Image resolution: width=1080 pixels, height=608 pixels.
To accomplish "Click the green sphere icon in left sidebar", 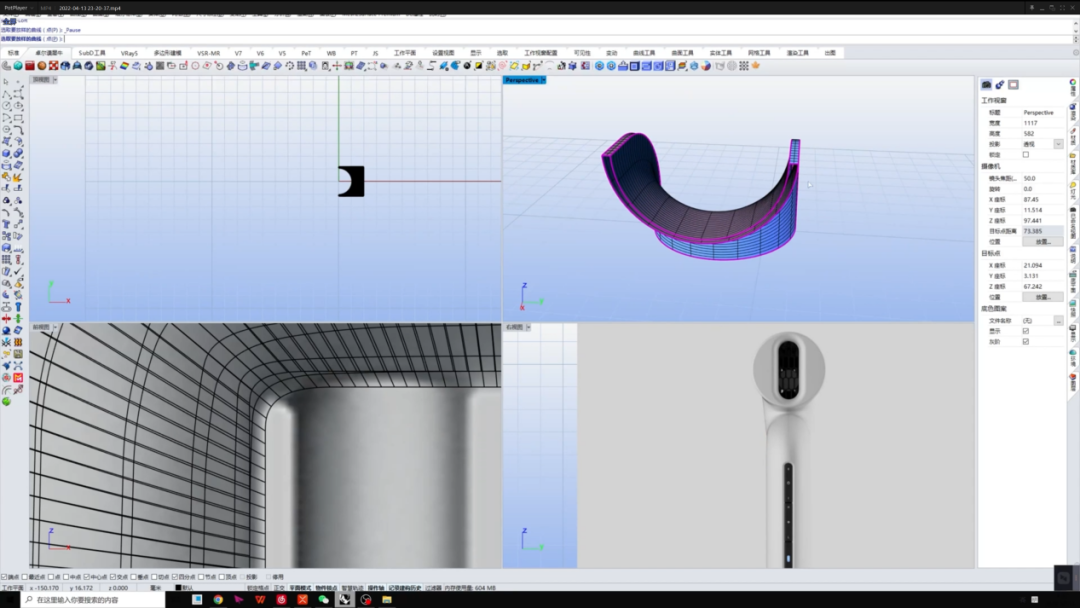I will point(6,401).
